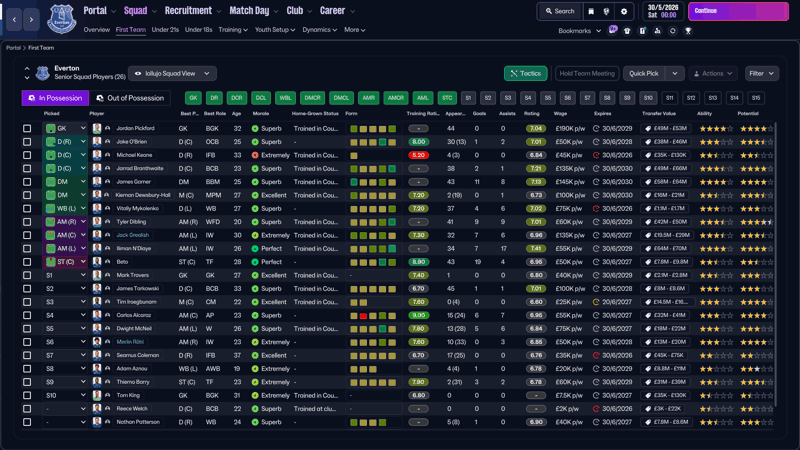Screen dimensions: 800x450
Task: Open the ST (C) position dropdown for Beto
Action: click(x=65, y=262)
